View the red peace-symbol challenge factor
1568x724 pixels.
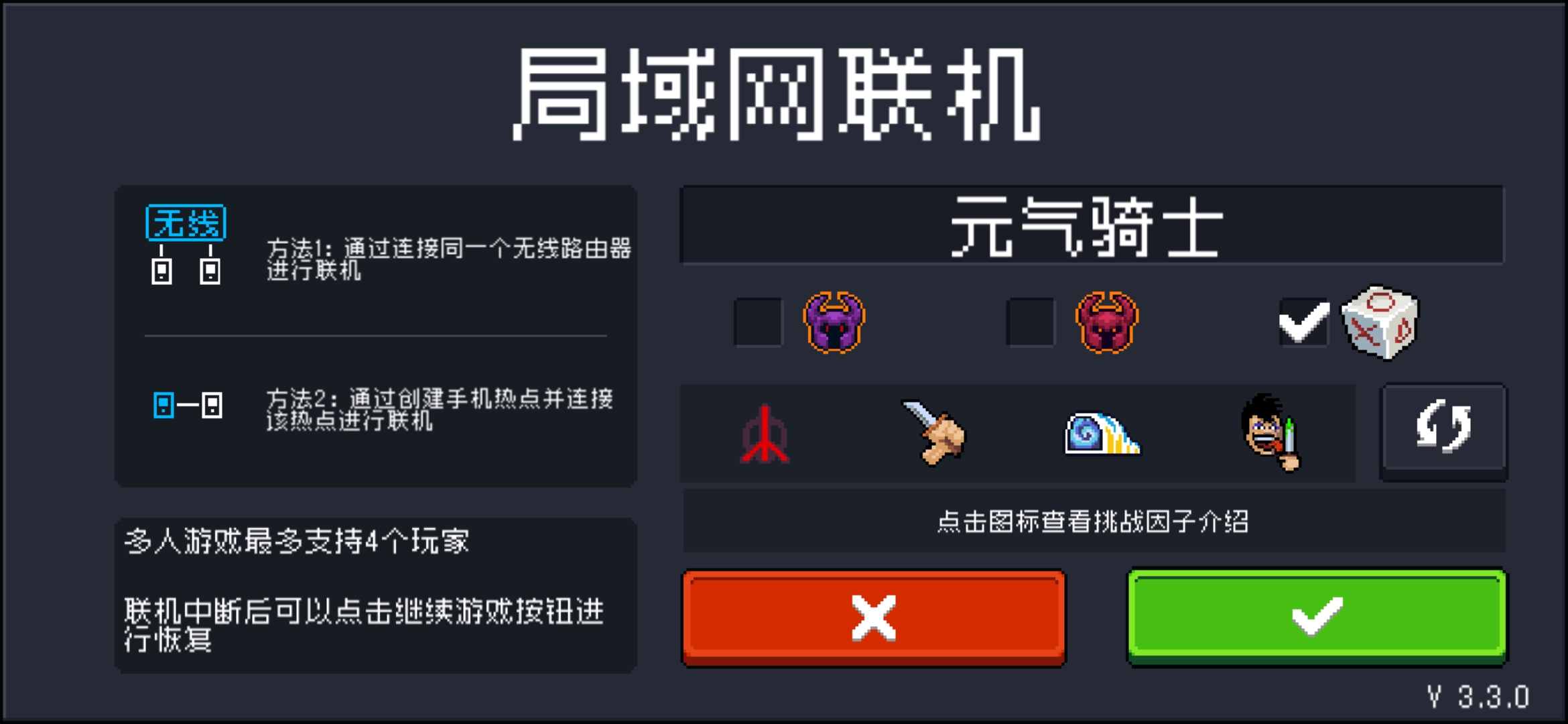(765, 434)
